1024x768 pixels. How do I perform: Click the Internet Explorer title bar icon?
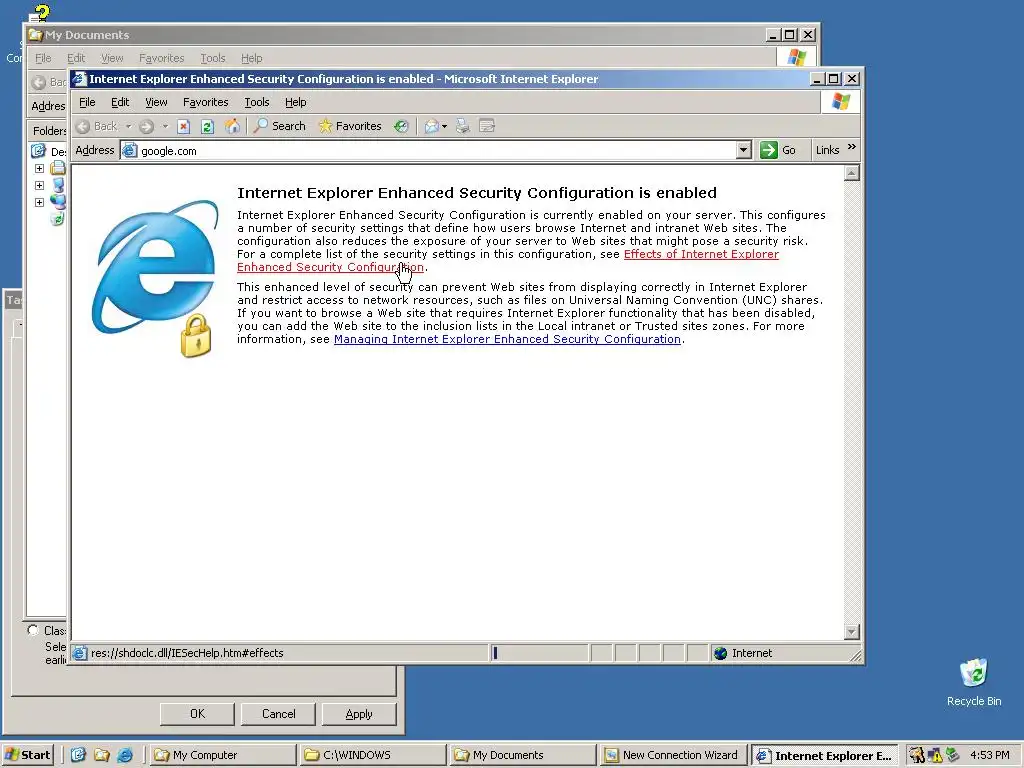click(79, 78)
